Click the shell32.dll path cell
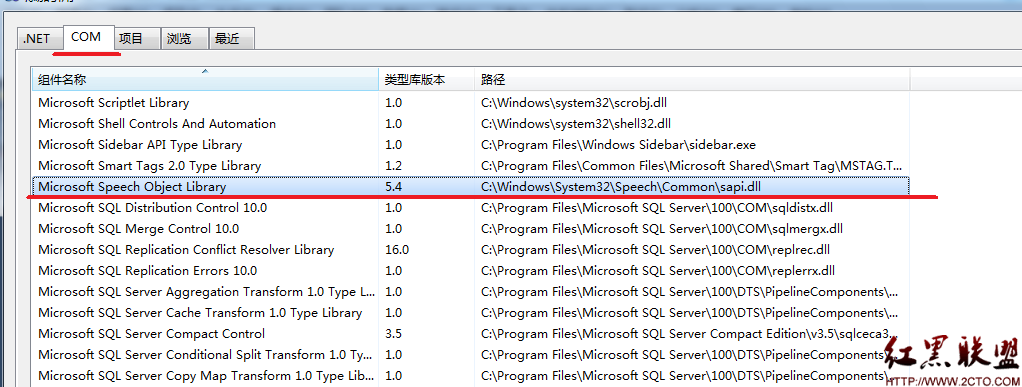This screenshot has width=1022, height=387. coord(576,124)
